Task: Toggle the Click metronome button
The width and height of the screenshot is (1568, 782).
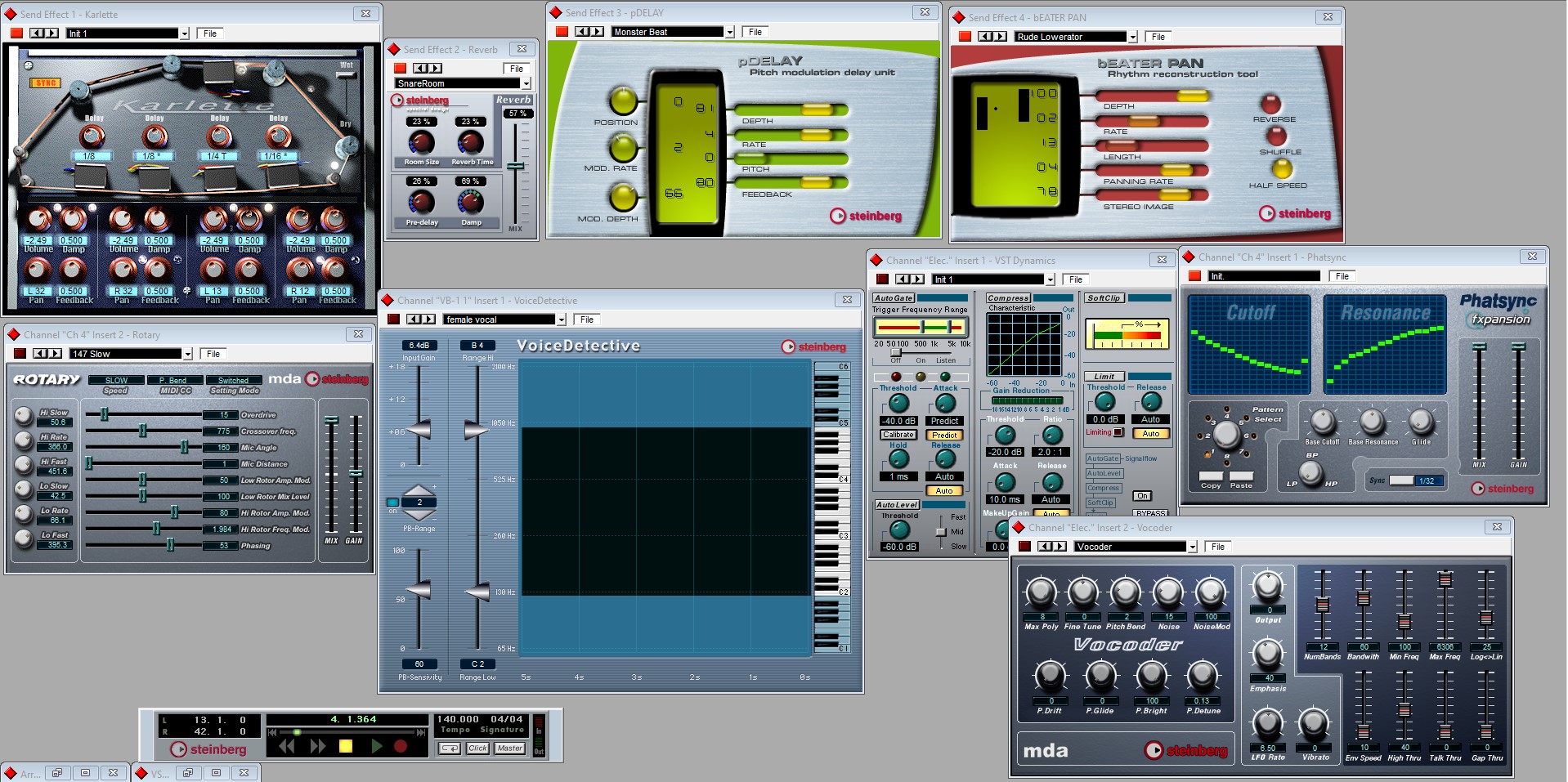Action: pos(478,748)
